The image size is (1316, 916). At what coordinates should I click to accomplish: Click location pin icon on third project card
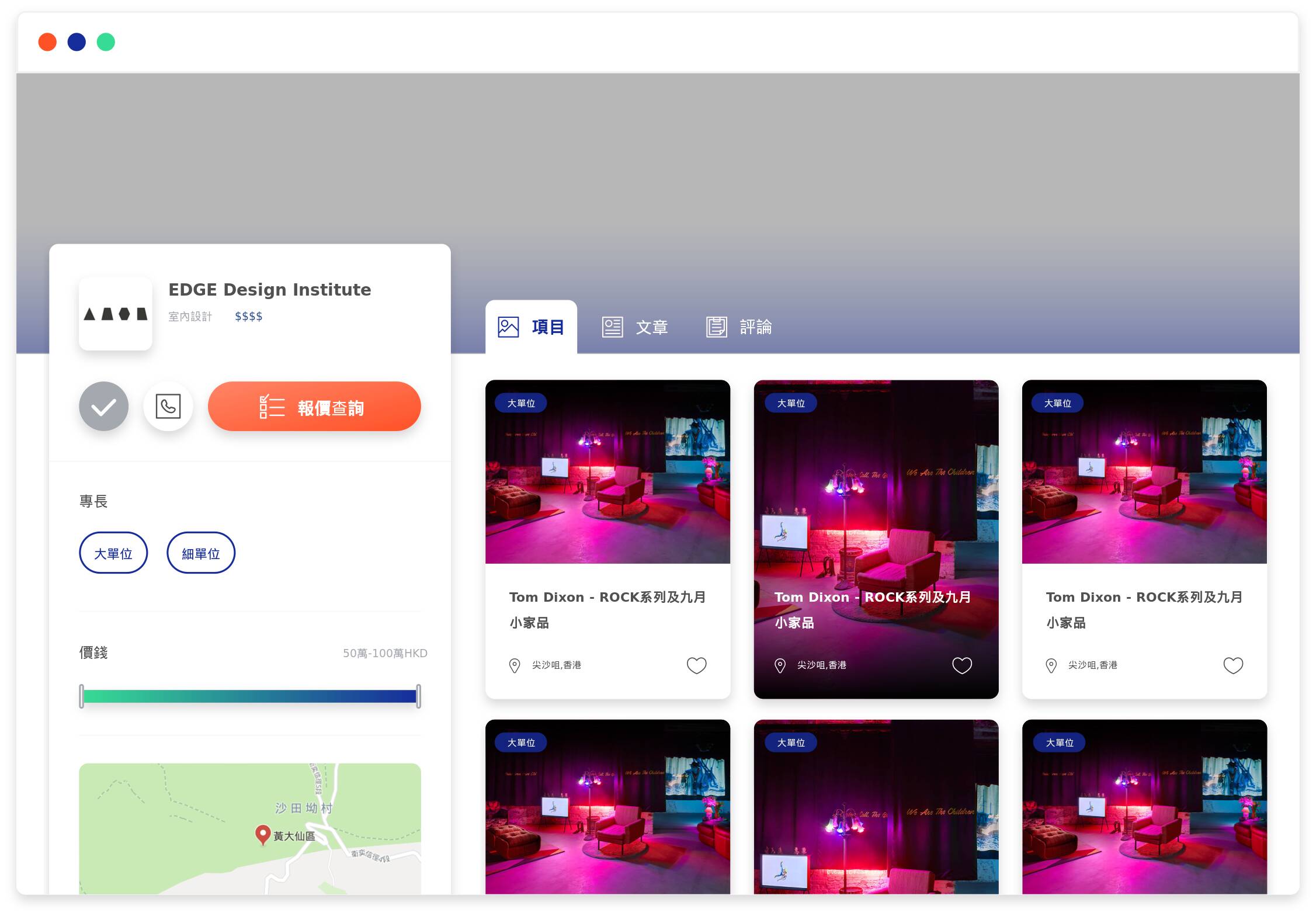tap(1051, 665)
